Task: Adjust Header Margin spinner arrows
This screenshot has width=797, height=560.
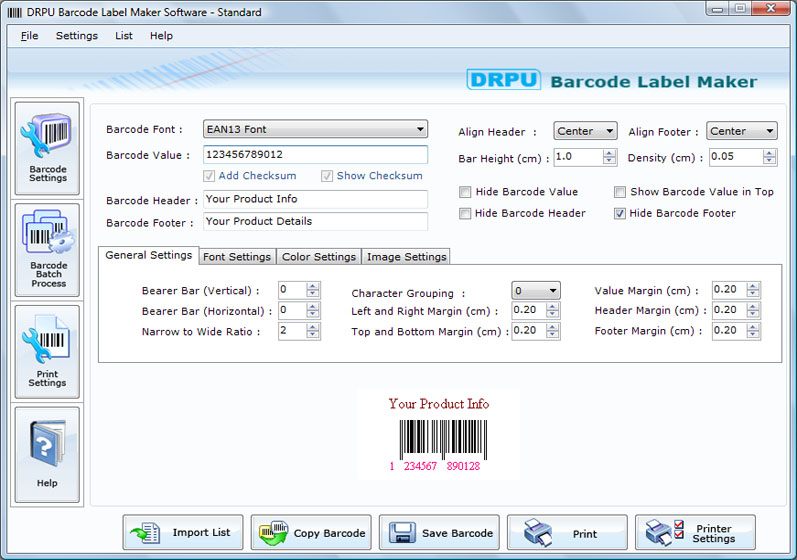Action: click(x=753, y=310)
